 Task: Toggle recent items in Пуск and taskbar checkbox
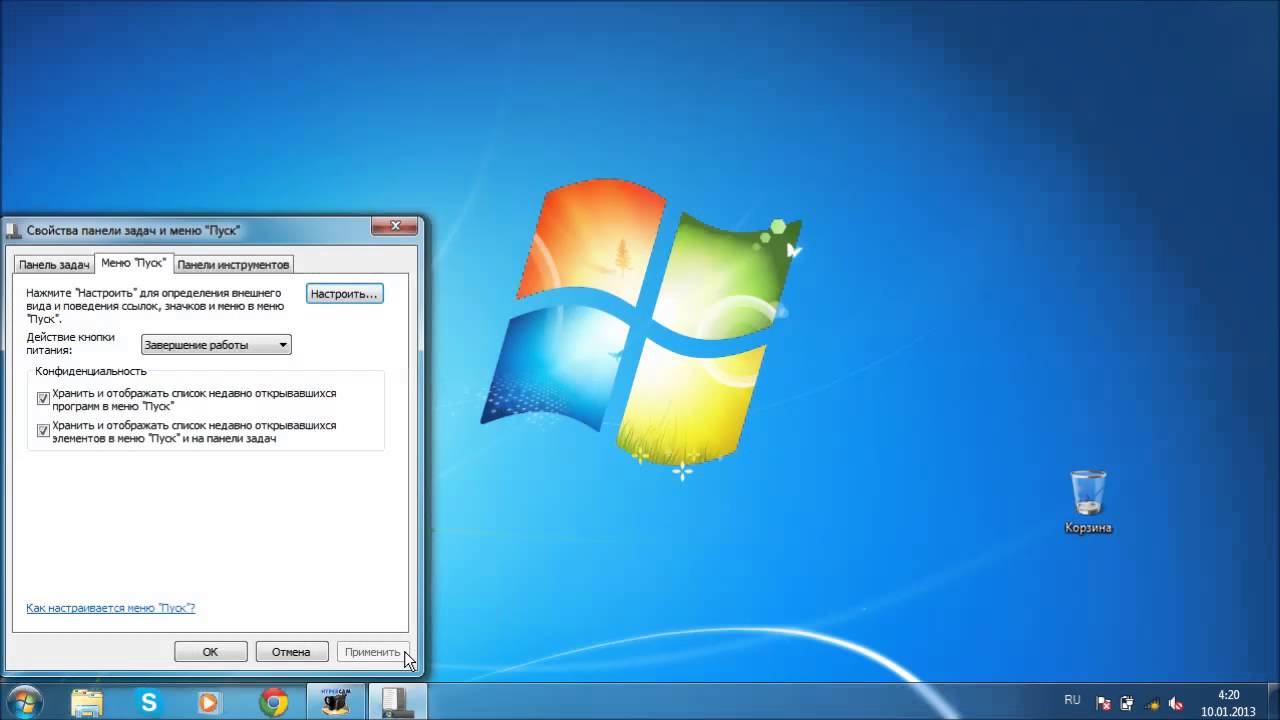point(43,430)
